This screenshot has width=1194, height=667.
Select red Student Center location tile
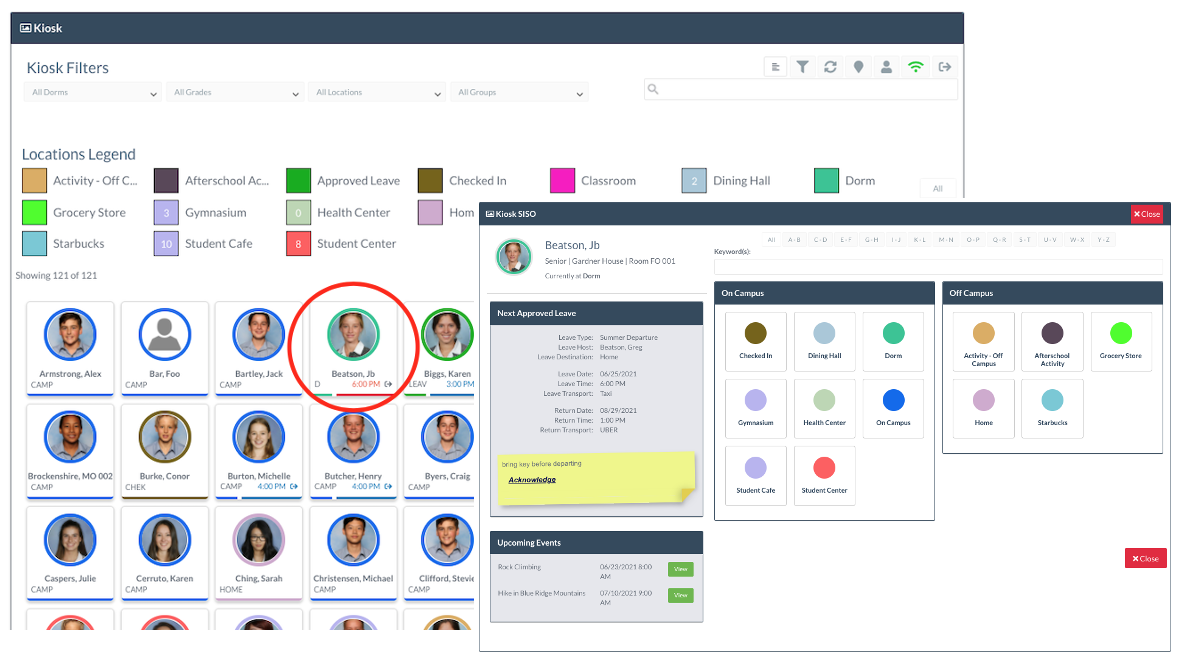coord(824,476)
